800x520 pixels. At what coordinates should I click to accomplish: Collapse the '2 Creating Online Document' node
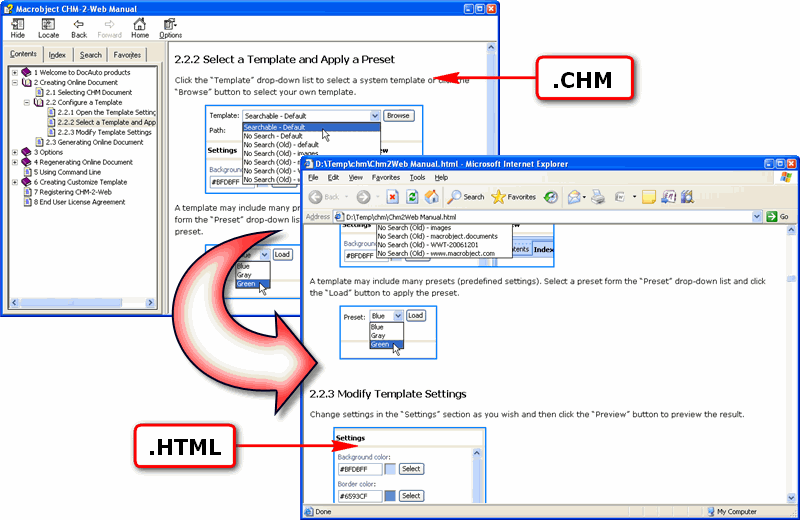point(15,82)
